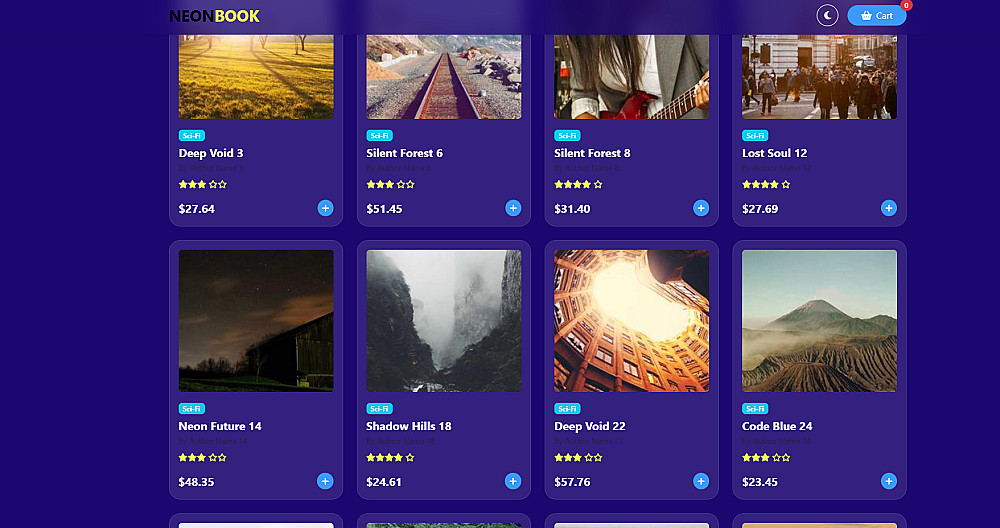Add Code Blue 24 to cart
The image size is (1000, 528).
point(888,481)
